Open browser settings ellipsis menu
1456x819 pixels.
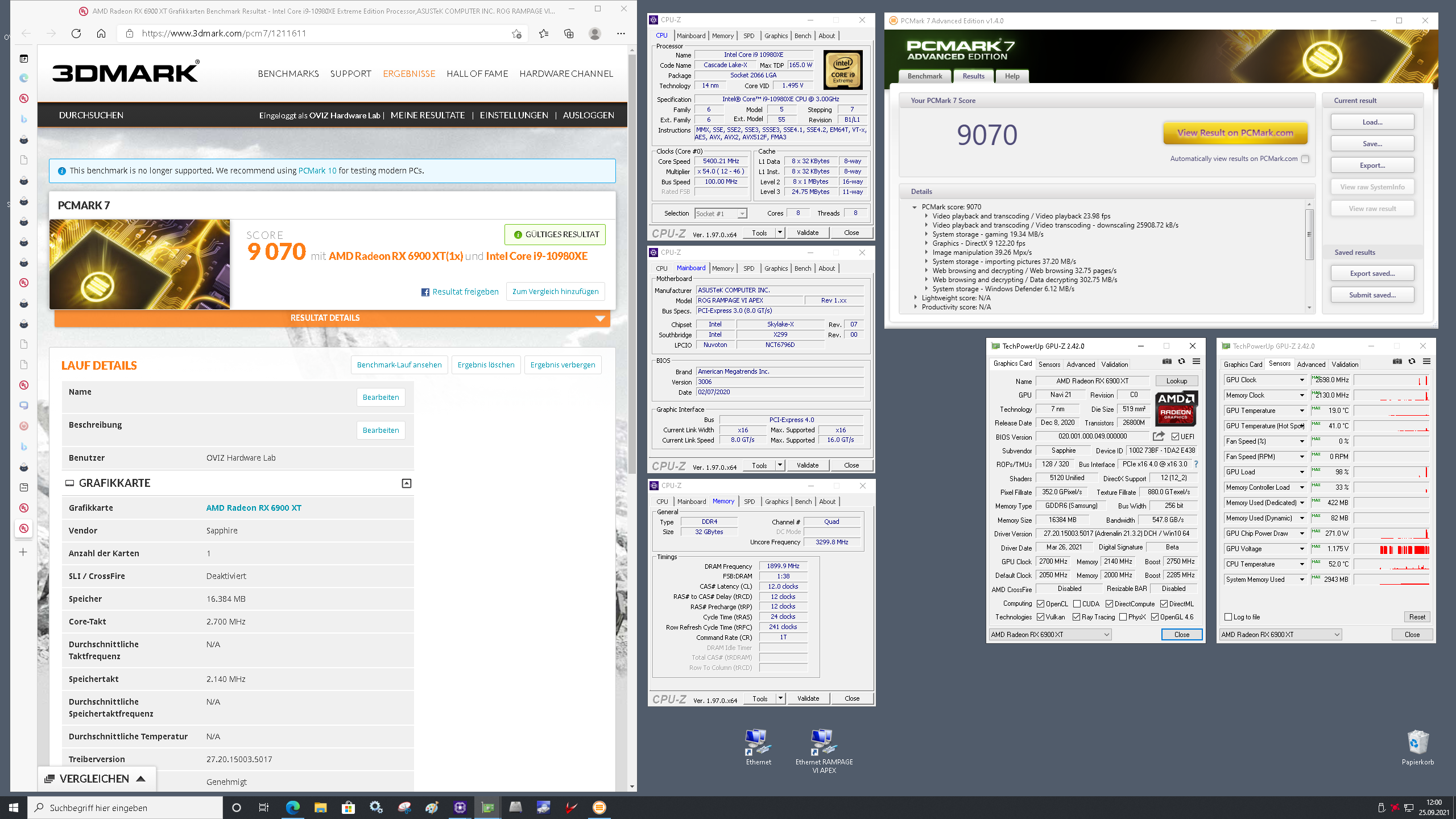(621, 34)
